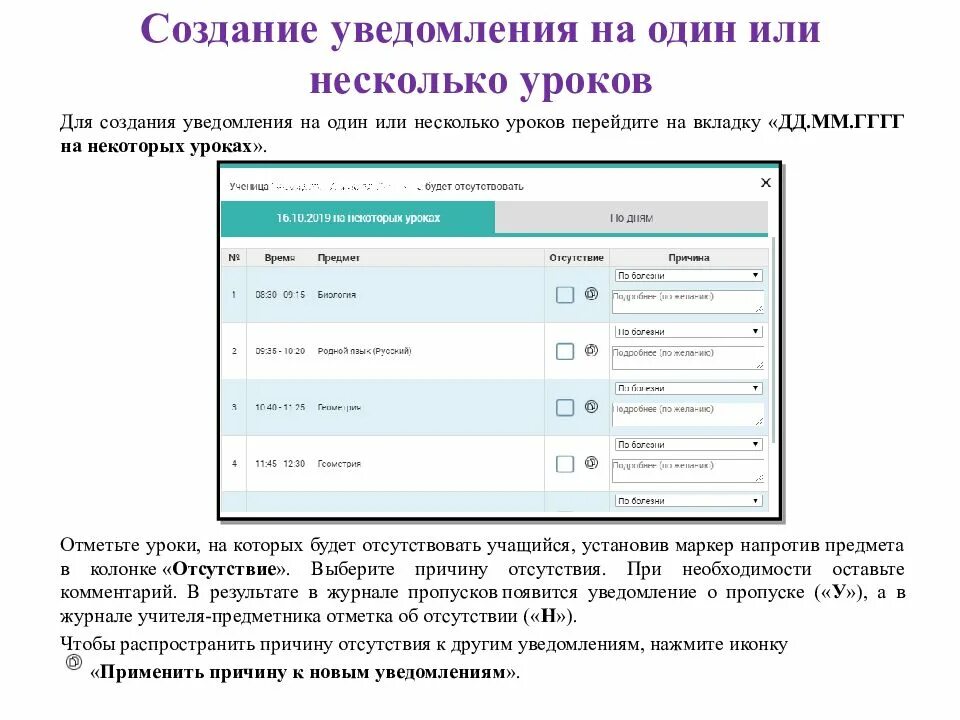Mark absence for Родной язык (Русский) lesson
The height and width of the screenshot is (720, 960).
(564, 351)
